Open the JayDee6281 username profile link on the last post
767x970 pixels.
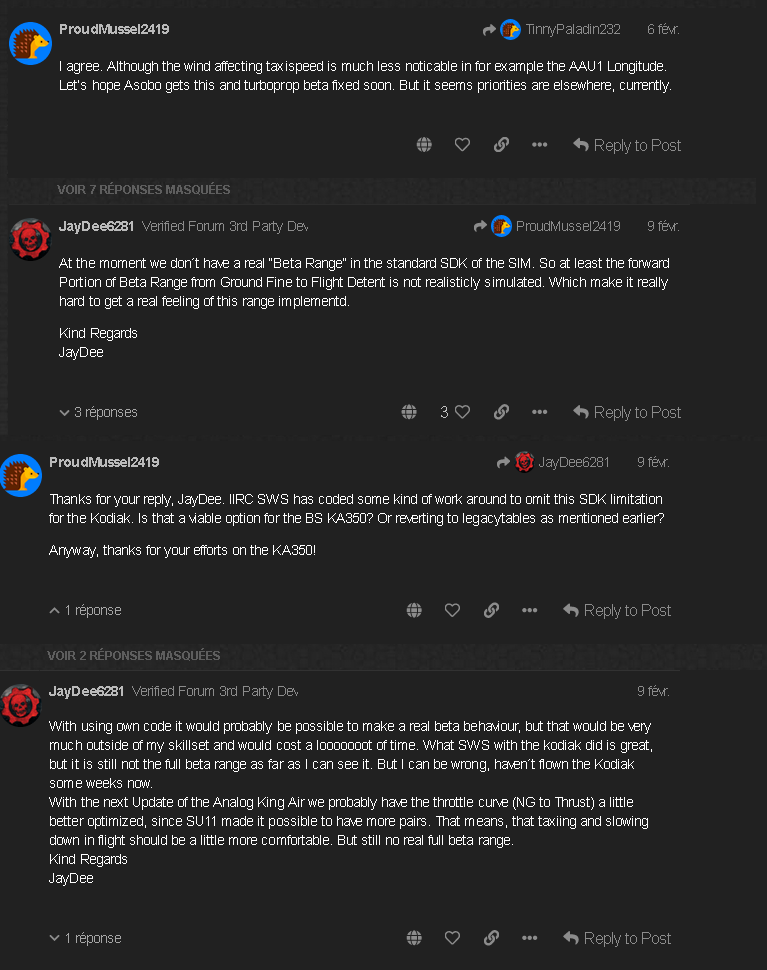(87, 691)
